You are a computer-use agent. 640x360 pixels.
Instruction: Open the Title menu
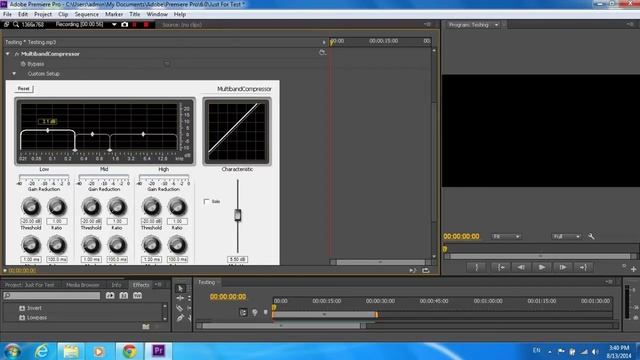click(x=135, y=14)
